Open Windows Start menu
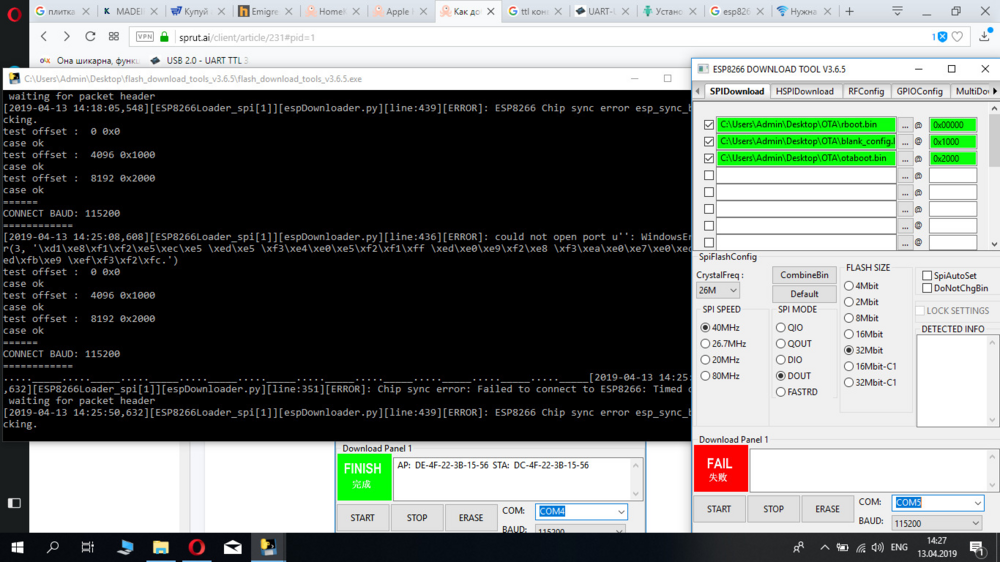Image resolution: width=1000 pixels, height=562 pixels. pos(17,547)
